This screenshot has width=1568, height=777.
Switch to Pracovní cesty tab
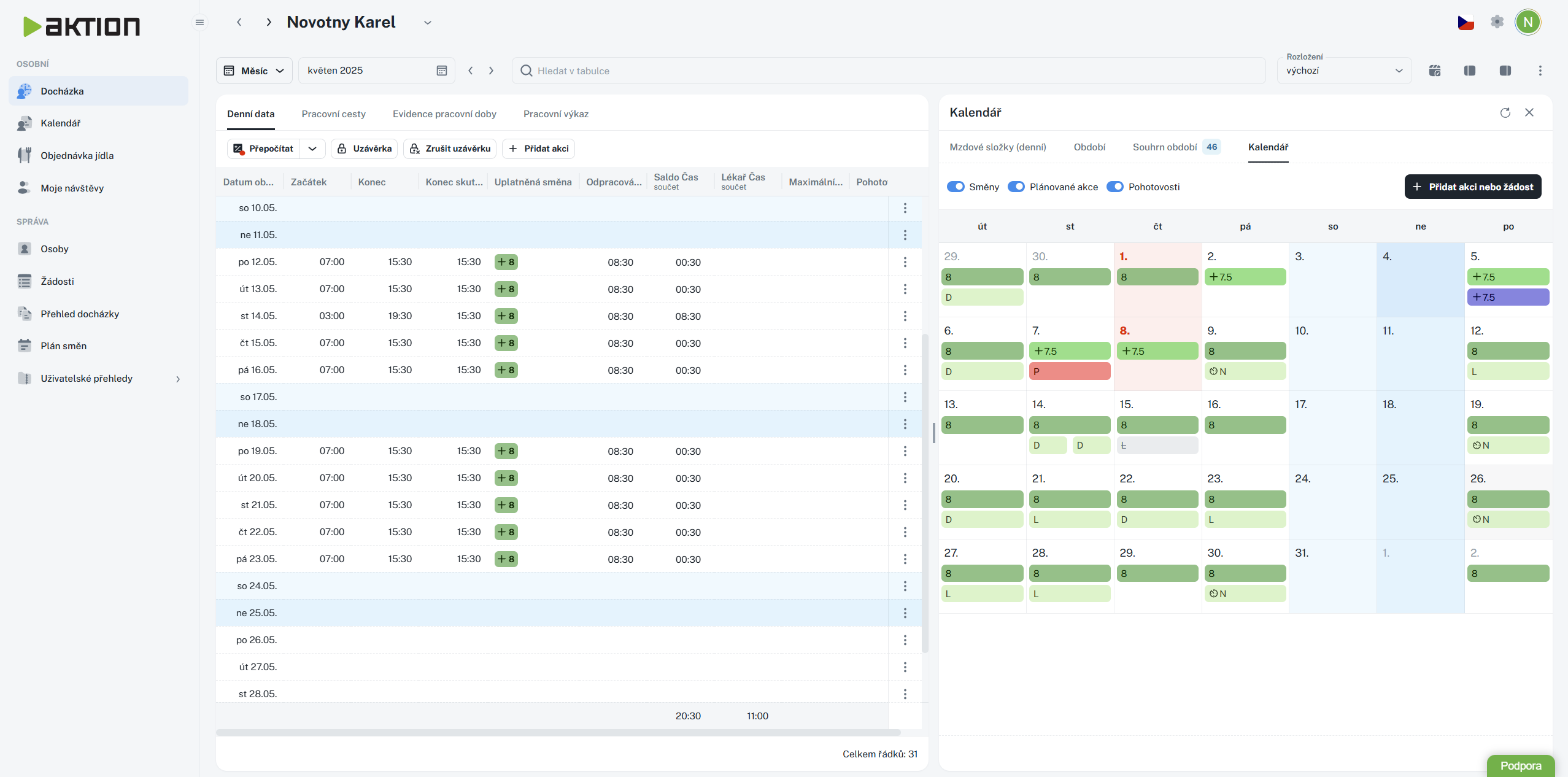click(333, 114)
